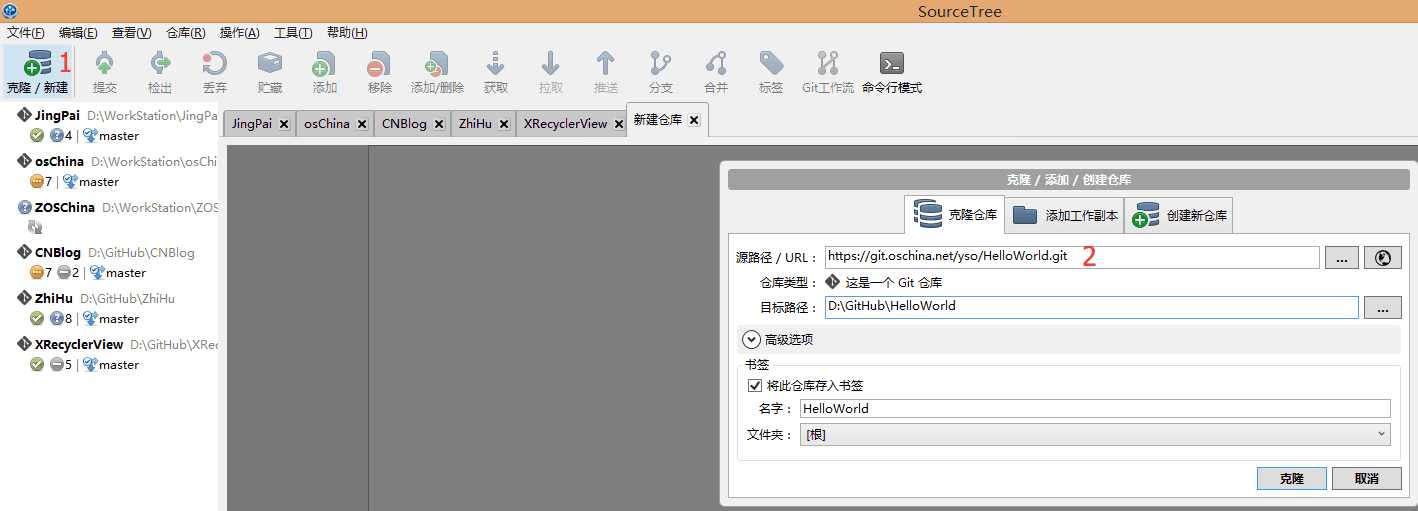Image resolution: width=1418 pixels, height=511 pixels.
Task: Select the 克隆仓库 clone repository tab
Action: [x=955, y=215]
